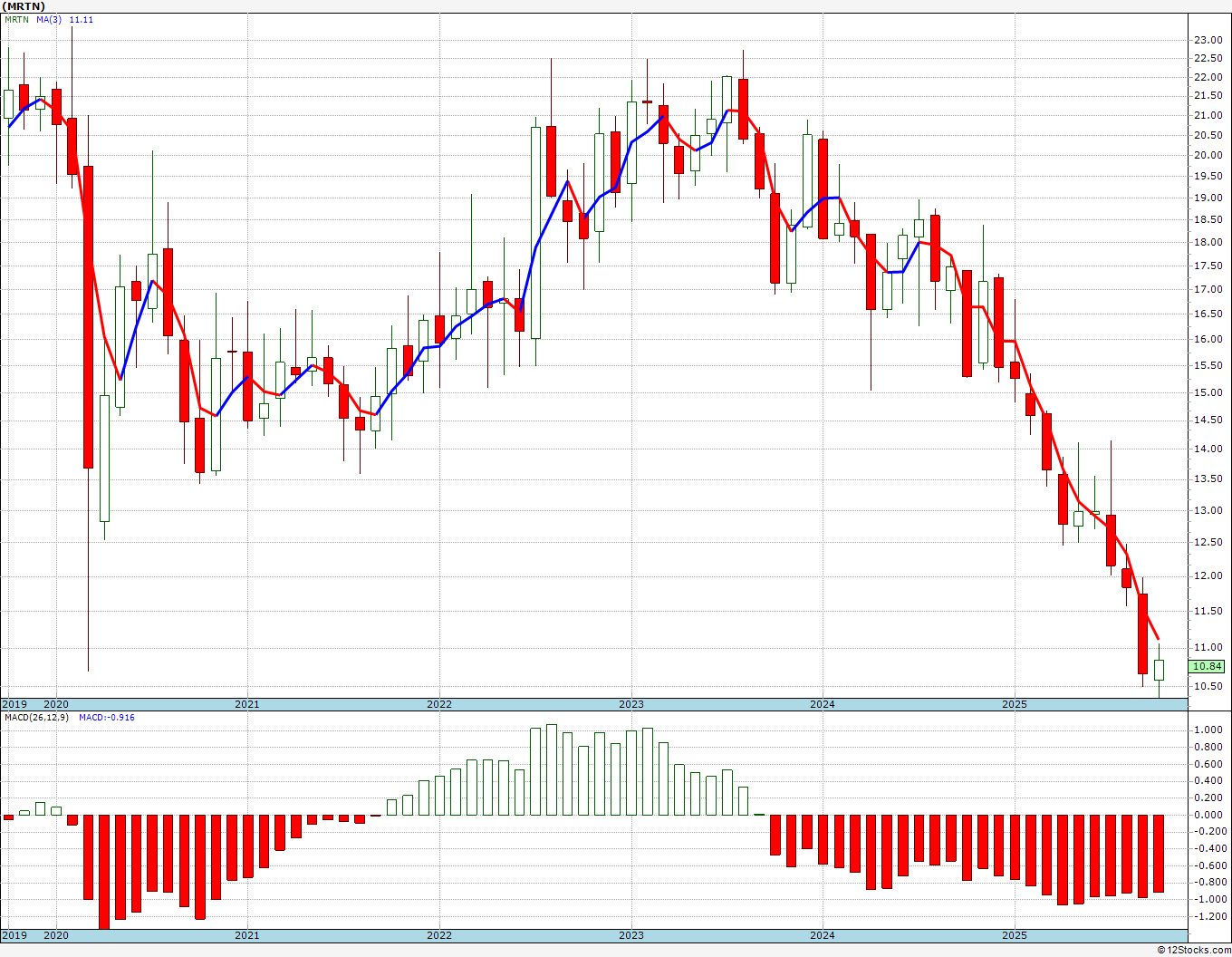
Task: Select 2023 on the MACD panel time axis
Action: [631, 935]
